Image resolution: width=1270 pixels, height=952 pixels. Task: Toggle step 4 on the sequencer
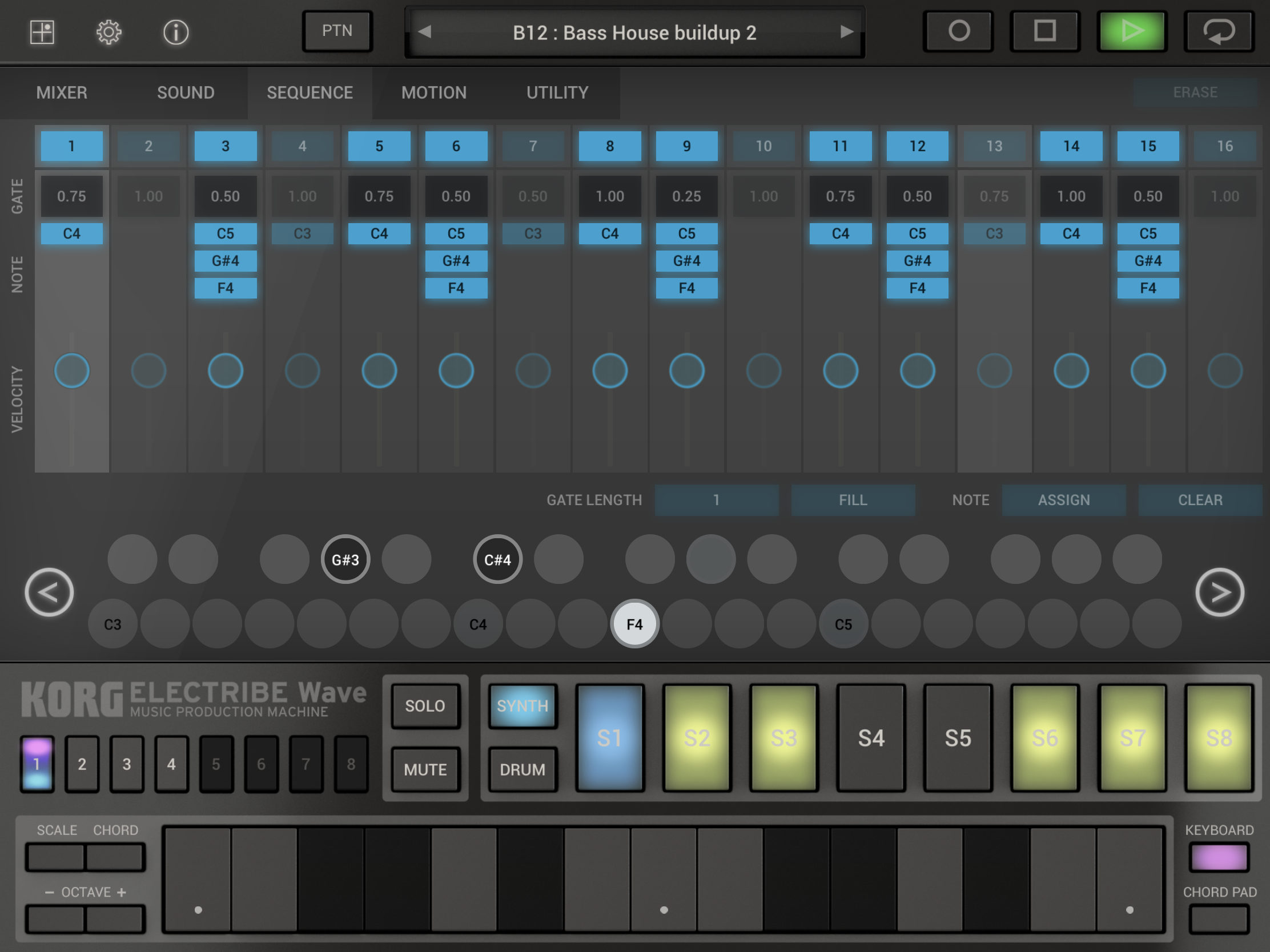click(x=303, y=146)
